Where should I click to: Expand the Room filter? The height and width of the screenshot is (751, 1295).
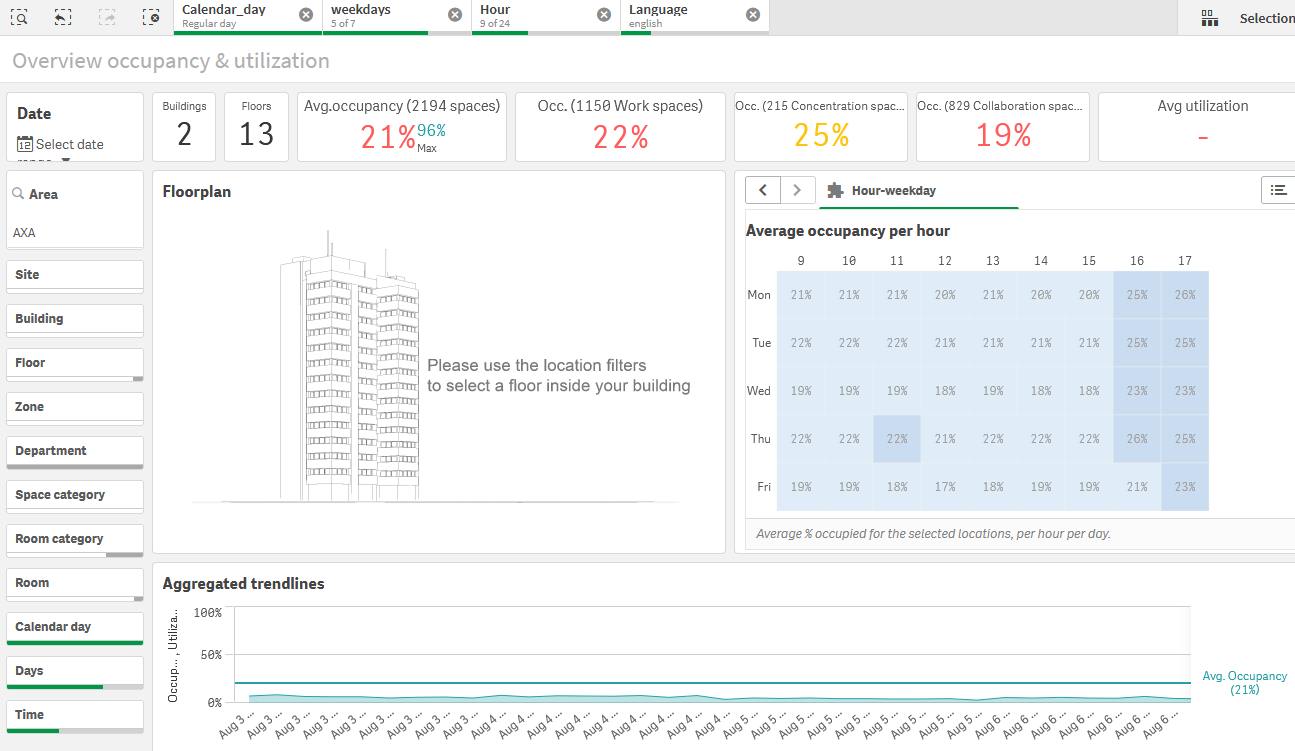pos(75,583)
